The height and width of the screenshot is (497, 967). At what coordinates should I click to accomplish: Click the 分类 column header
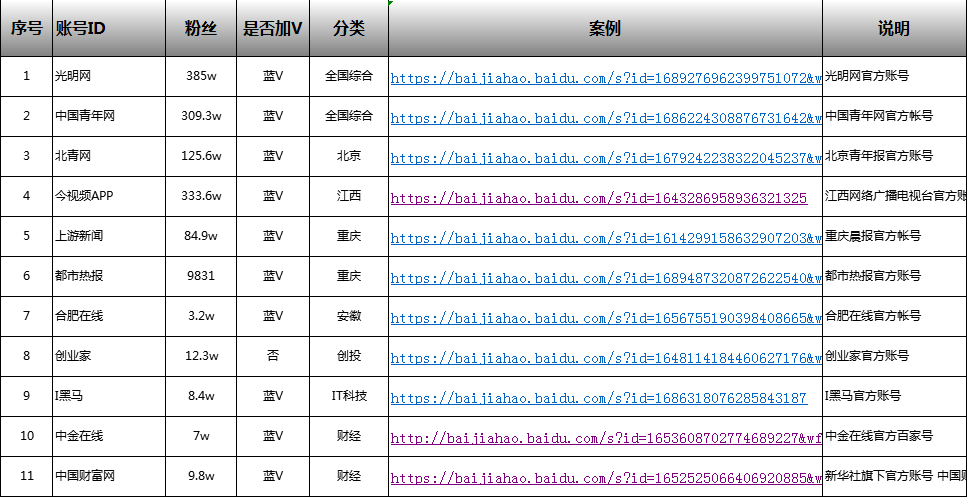[x=349, y=28]
